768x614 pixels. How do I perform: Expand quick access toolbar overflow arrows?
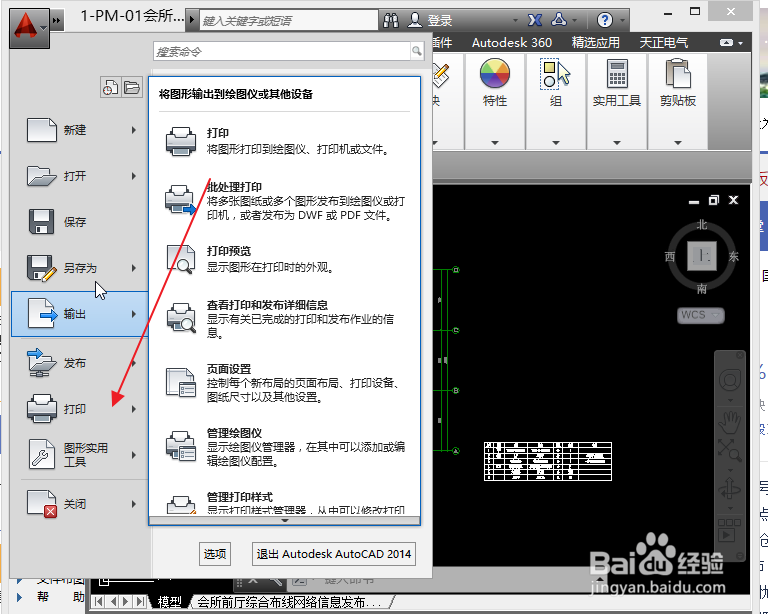(x=57, y=21)
